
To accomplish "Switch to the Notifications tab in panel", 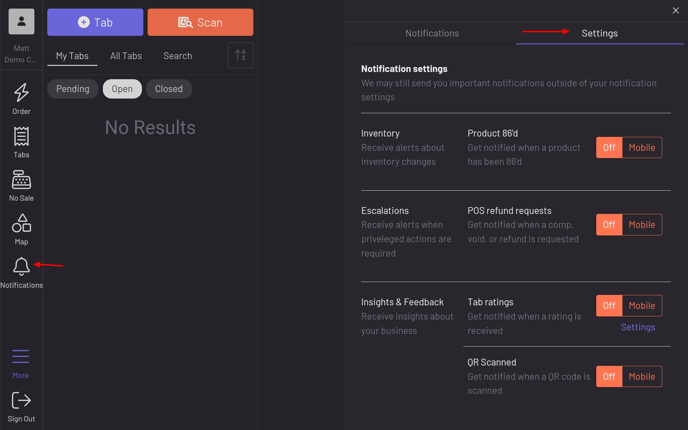I will (432, 33).
